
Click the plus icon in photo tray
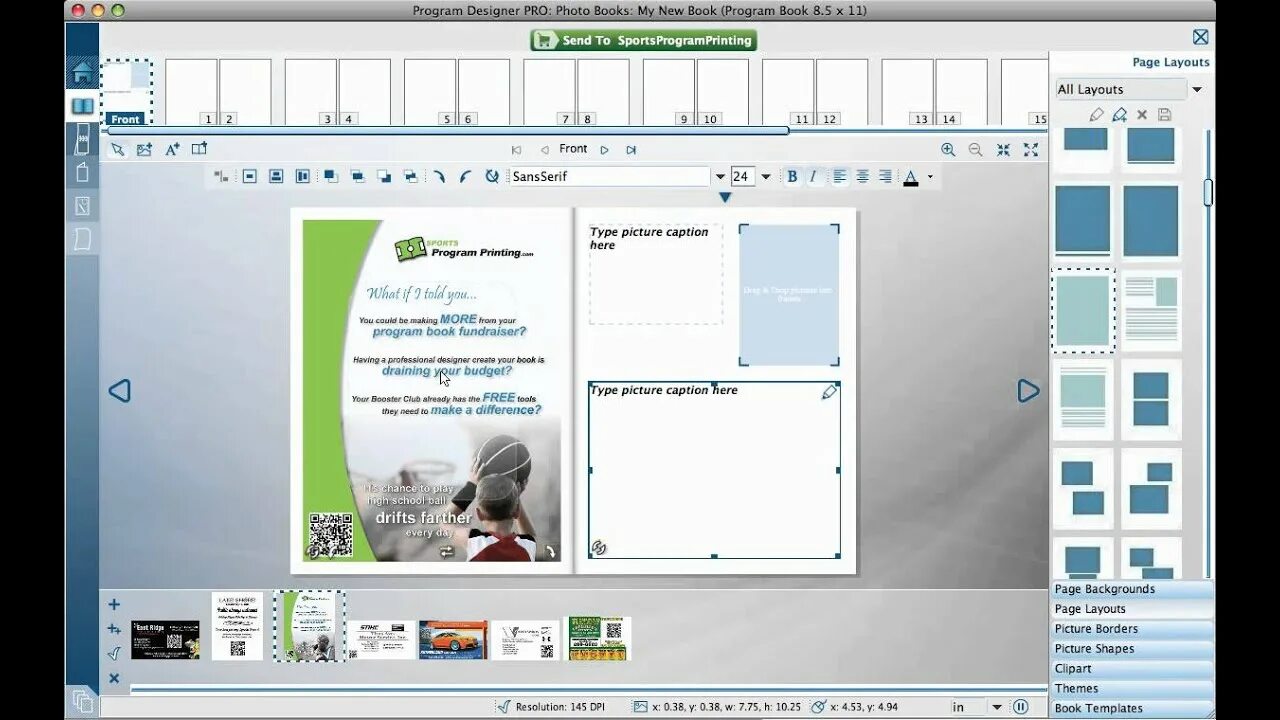[x=114, y=605]
